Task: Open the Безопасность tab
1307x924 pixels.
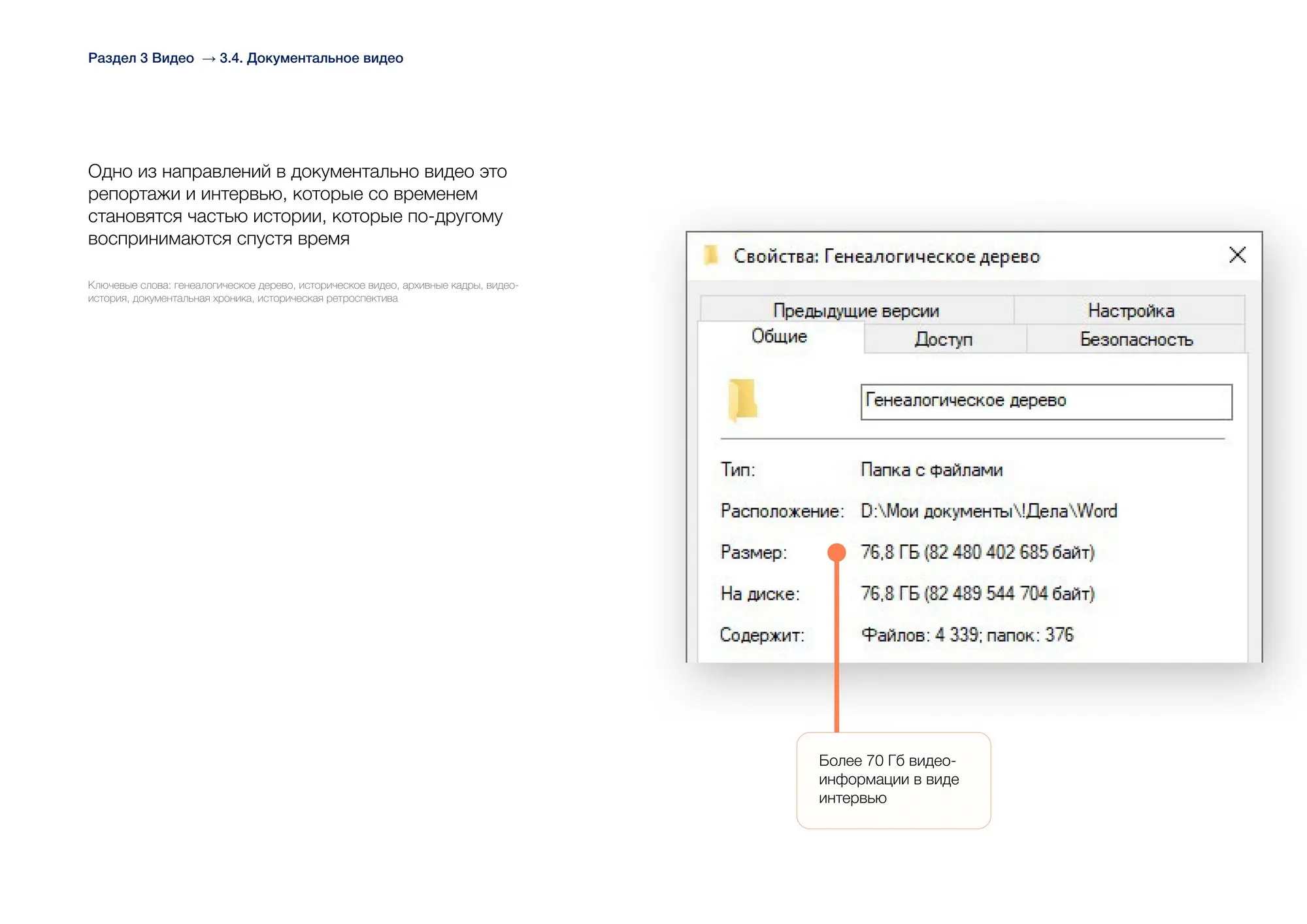Action: [x=1136, y=339]
